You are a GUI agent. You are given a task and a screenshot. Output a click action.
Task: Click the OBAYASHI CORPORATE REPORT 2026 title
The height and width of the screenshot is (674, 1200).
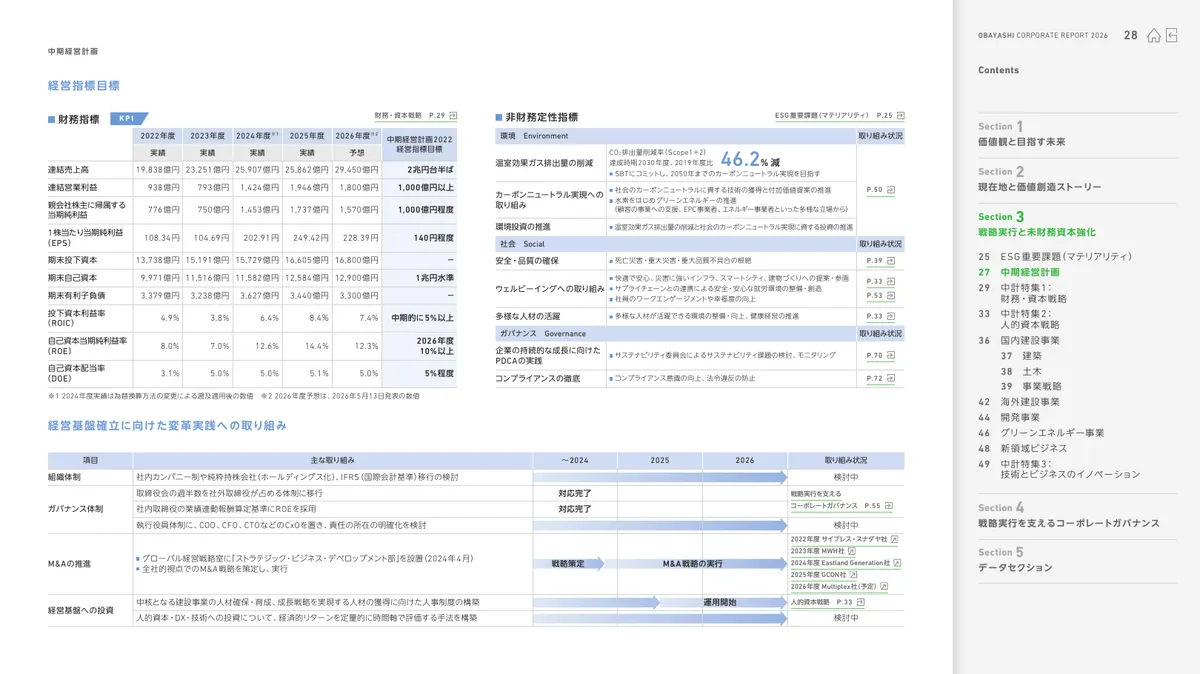point(1043,35)
